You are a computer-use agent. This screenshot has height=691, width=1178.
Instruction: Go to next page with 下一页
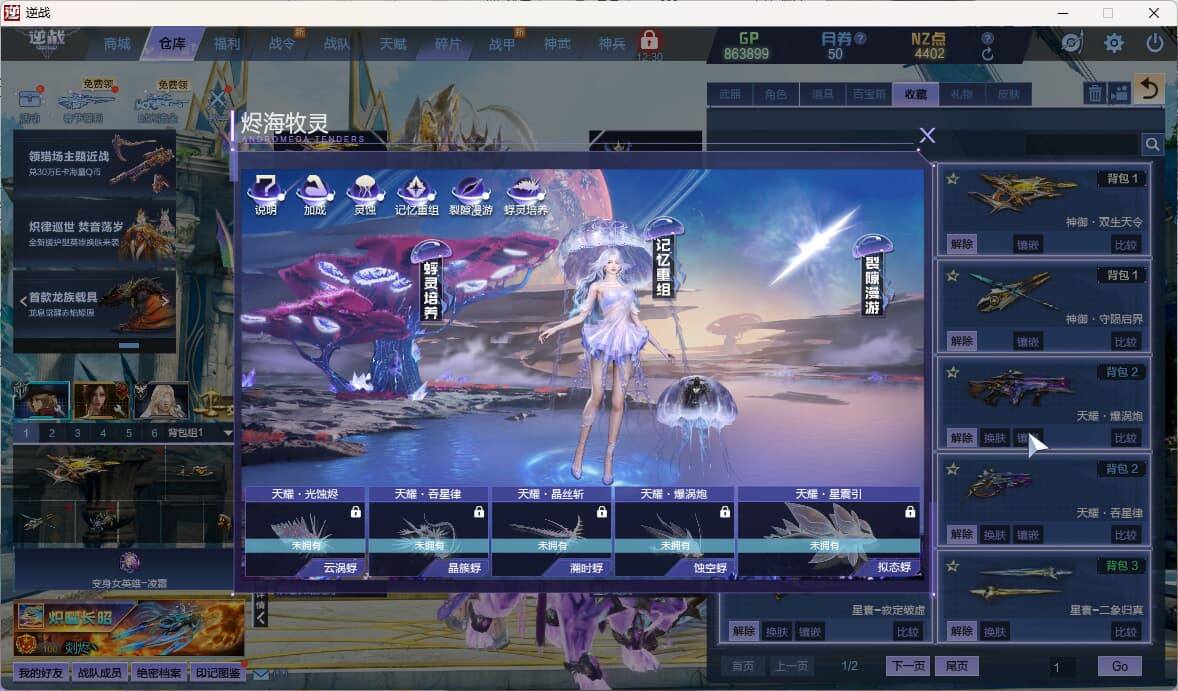908,666
